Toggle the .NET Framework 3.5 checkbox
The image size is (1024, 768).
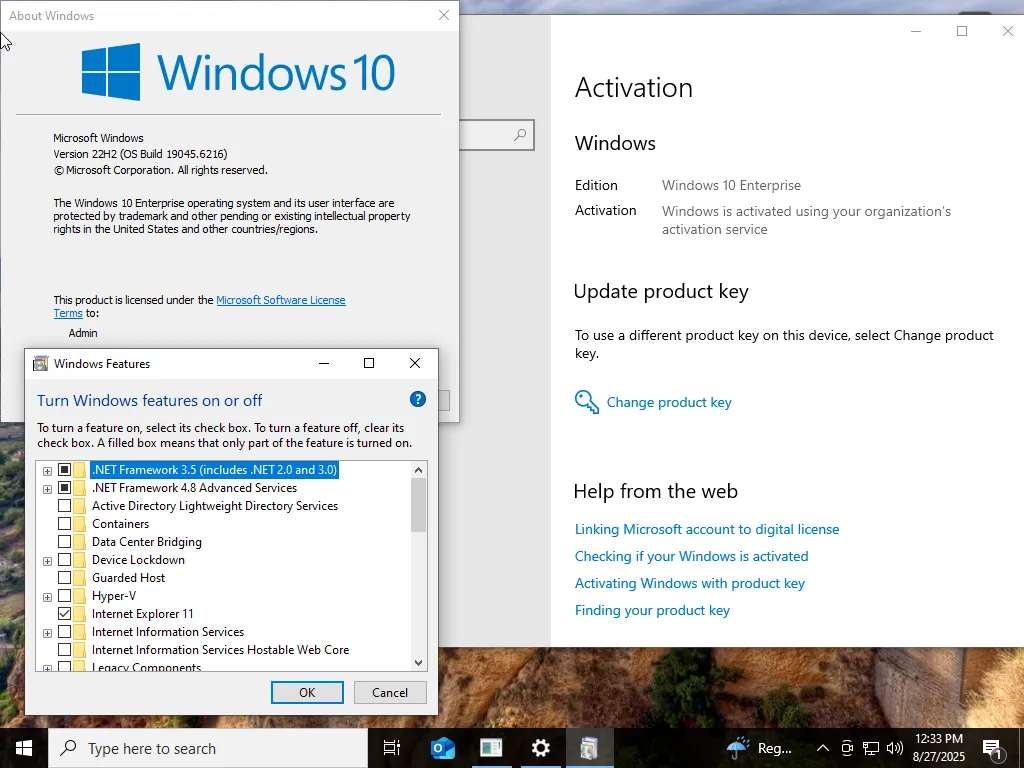64,470
